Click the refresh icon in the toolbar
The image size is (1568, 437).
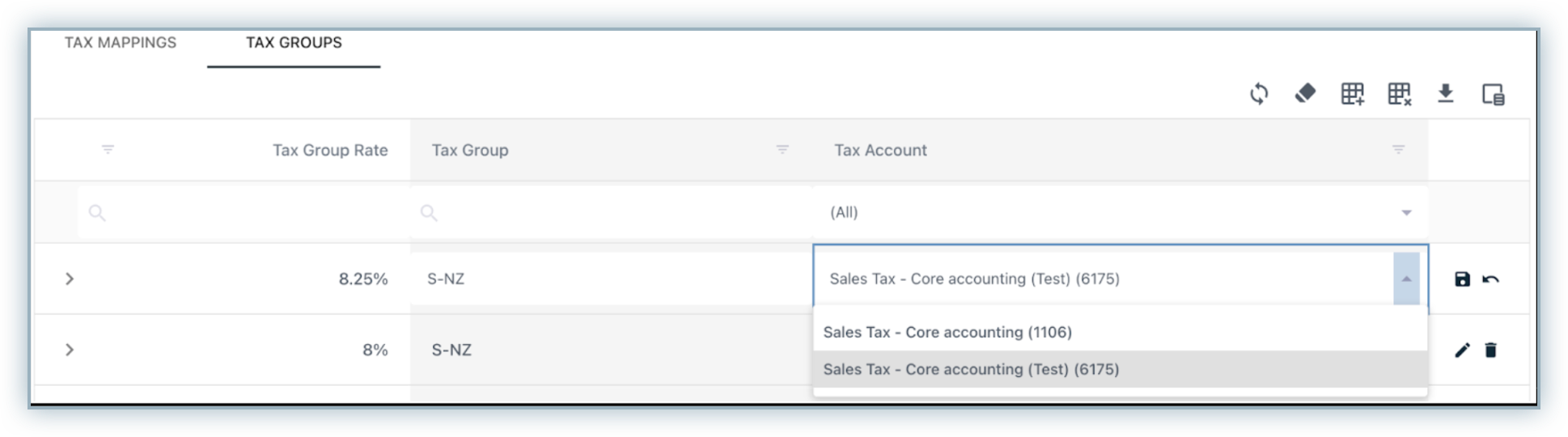coord(1259,94)
